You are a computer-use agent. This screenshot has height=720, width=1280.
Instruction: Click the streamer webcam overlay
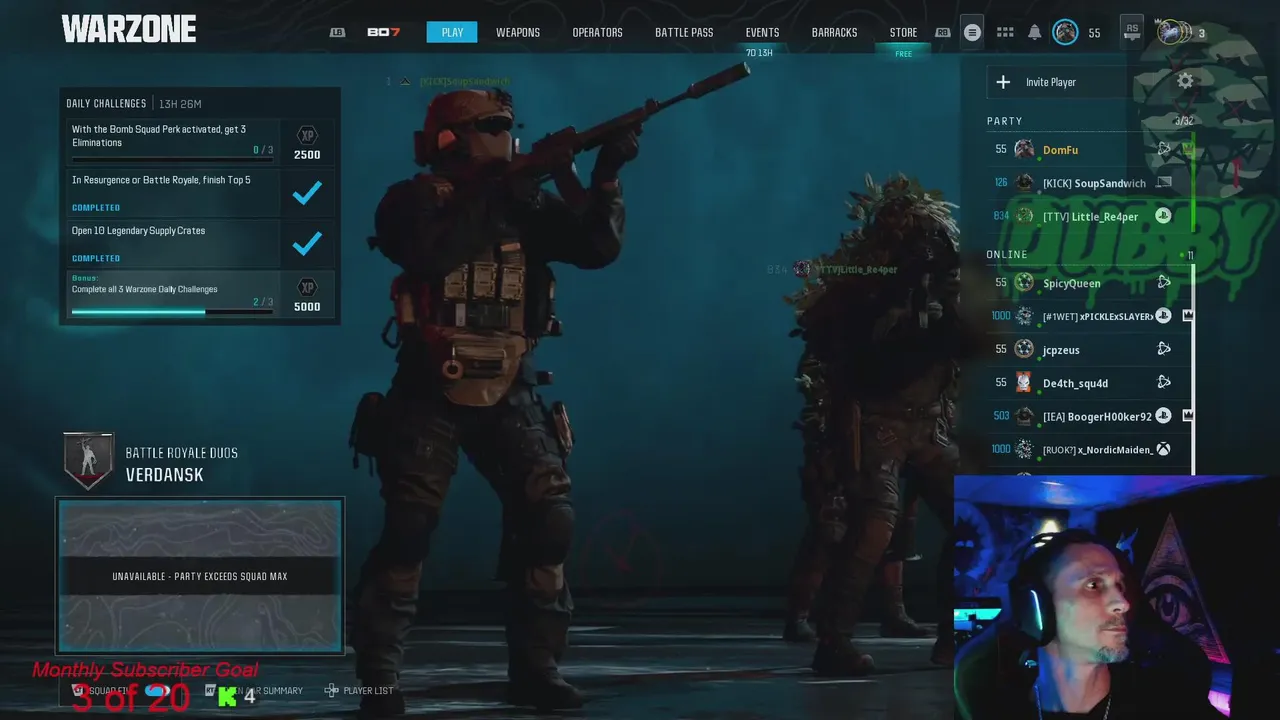click(x=1116, y=597)
